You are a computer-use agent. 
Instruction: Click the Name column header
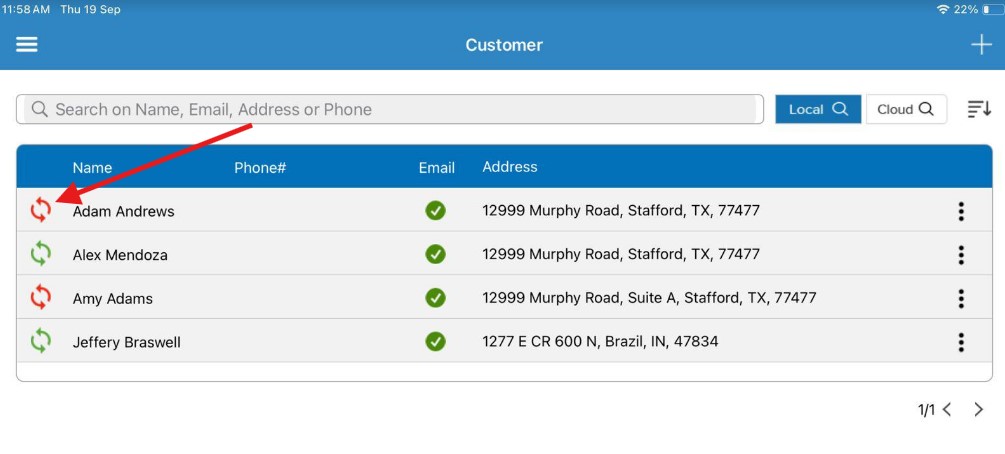(92, 167)
